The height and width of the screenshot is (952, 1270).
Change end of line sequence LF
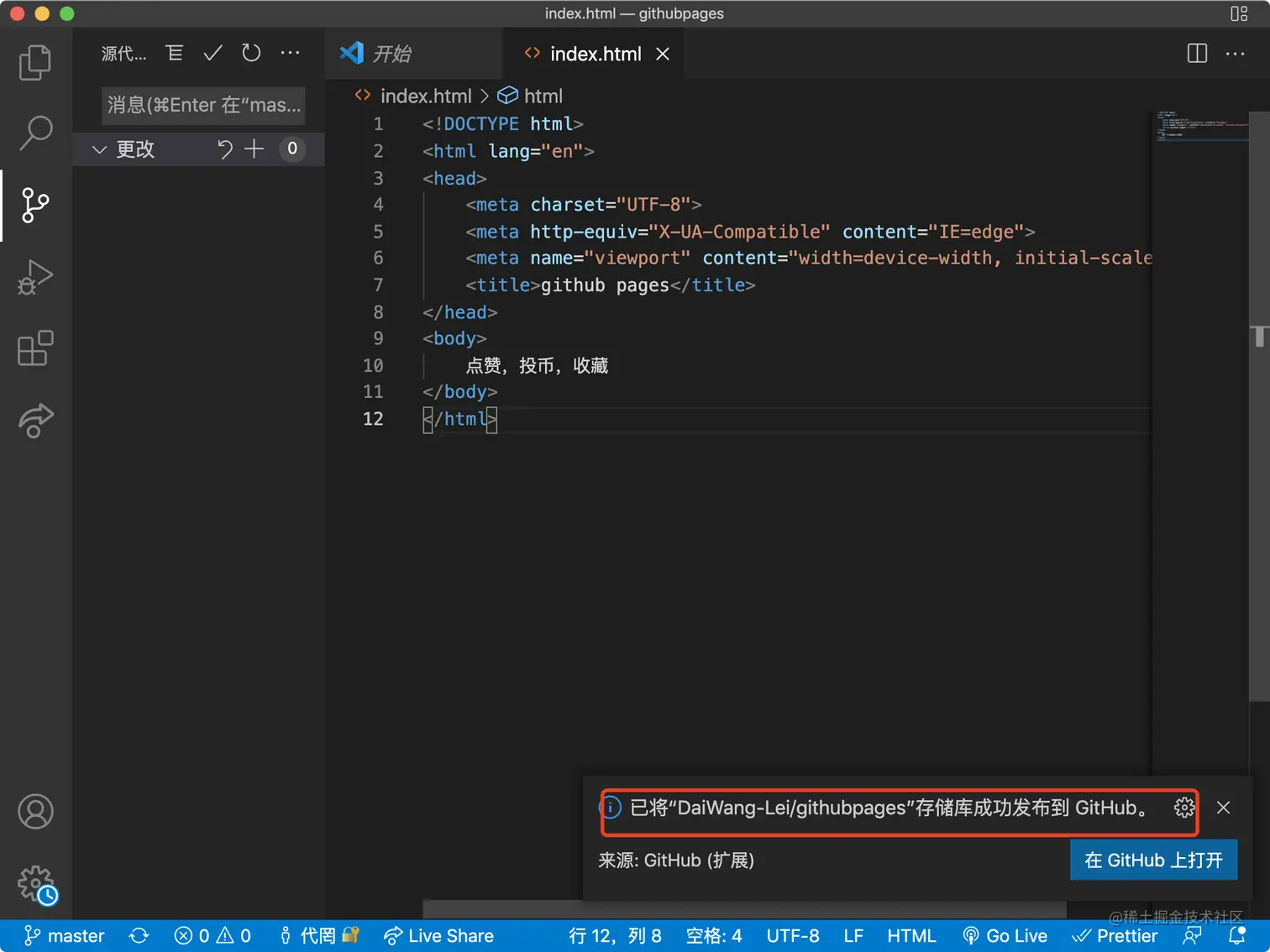tap(853, 936)
